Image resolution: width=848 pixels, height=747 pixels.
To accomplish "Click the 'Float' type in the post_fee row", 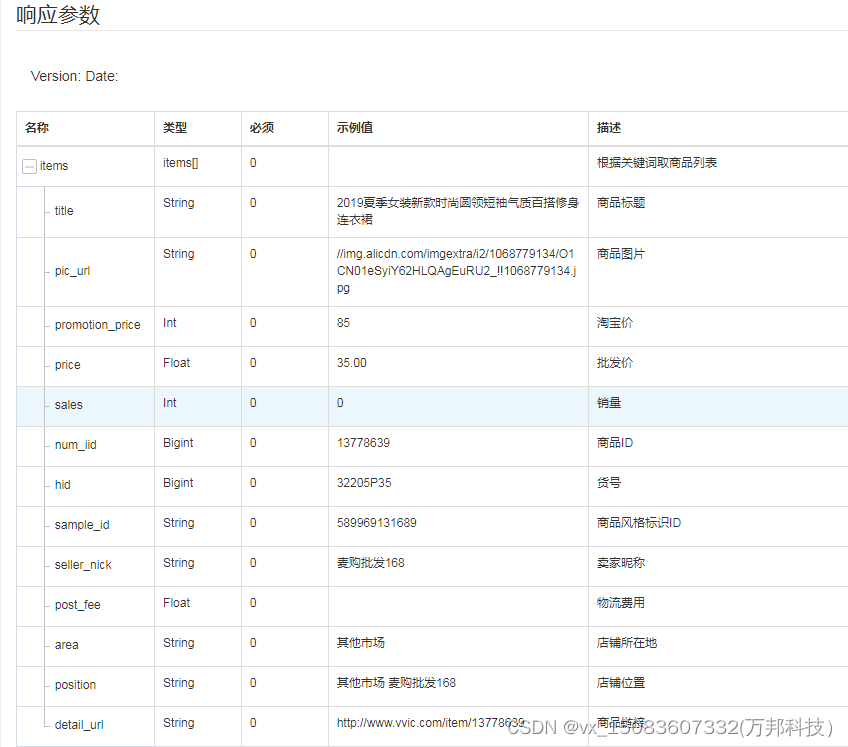I will click(176, 603).
